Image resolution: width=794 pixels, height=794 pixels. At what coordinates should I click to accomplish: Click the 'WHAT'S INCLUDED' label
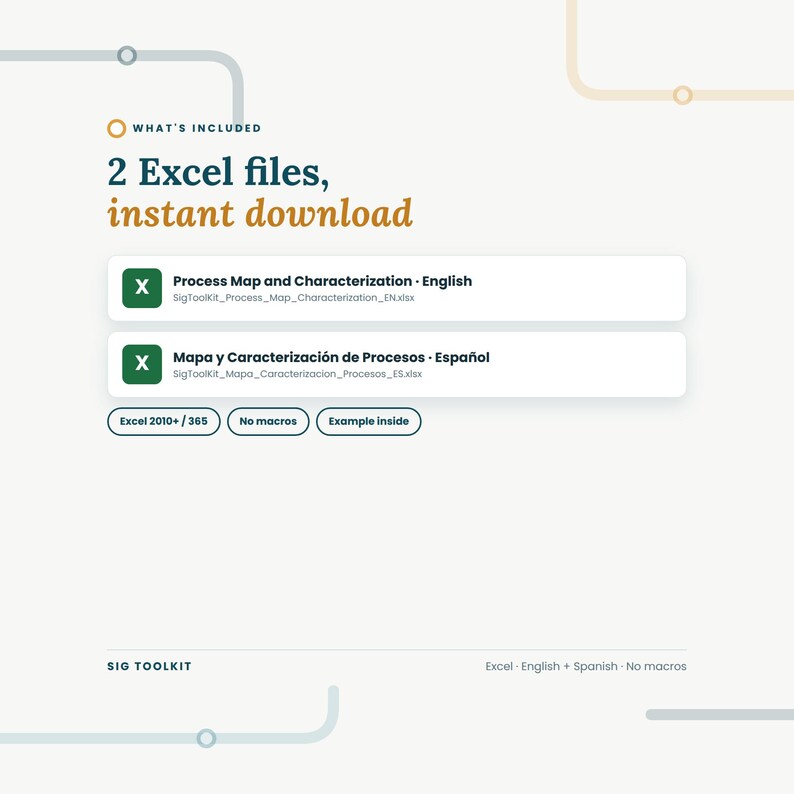pyautogui.click(x=197, y=128)
